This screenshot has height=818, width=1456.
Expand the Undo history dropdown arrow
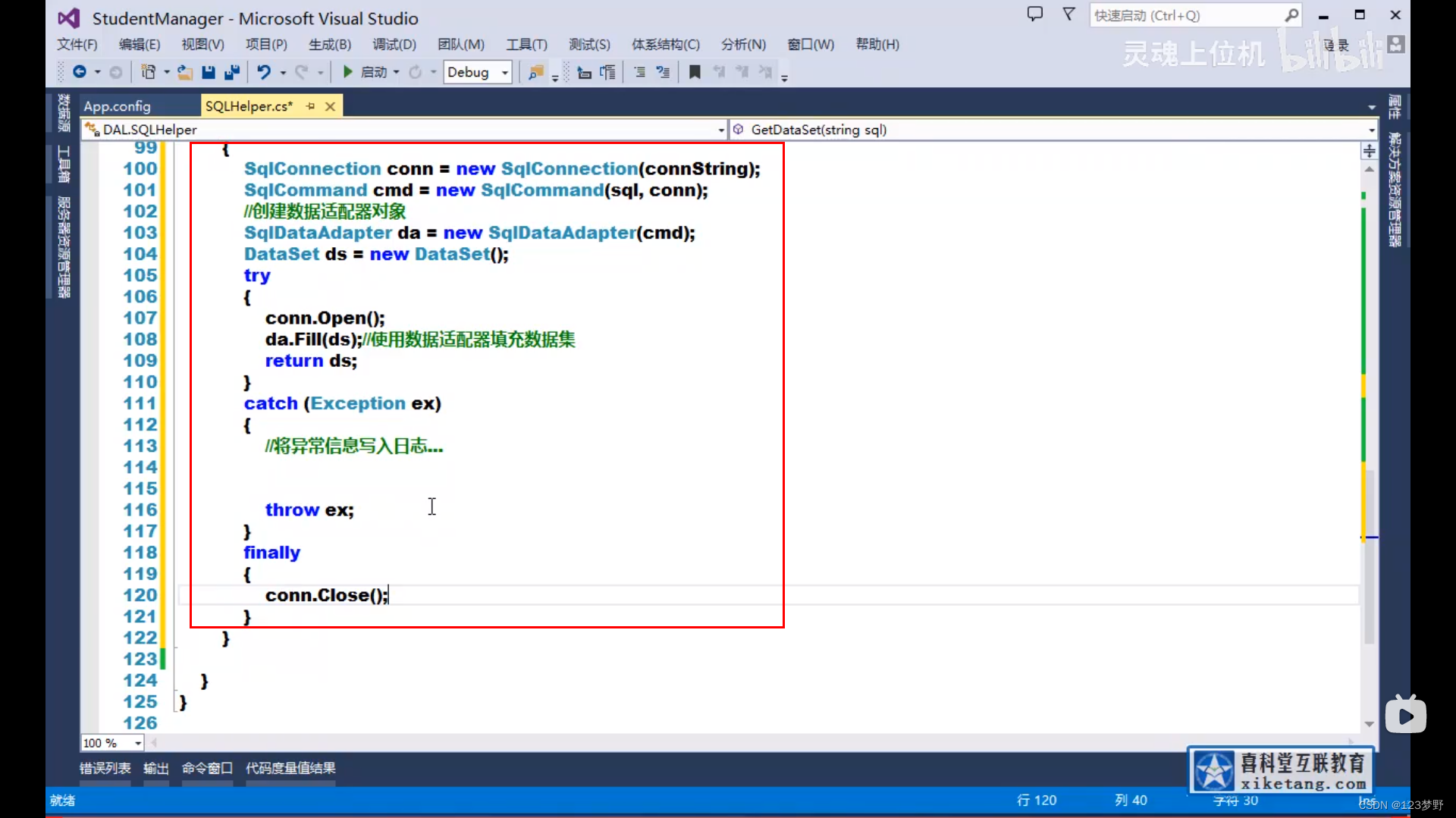(283, 72)
